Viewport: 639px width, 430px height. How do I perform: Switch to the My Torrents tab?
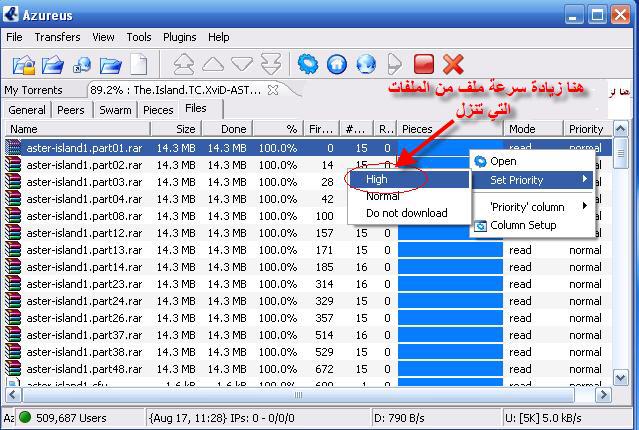[x=33, y=90]
